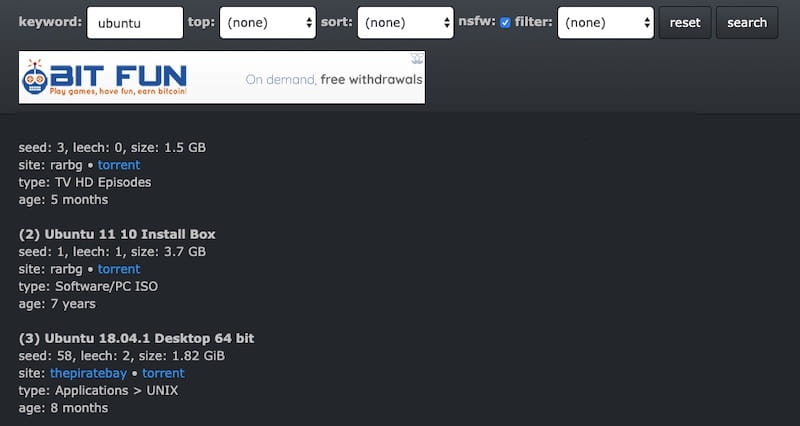Open the sort dropdown
800x426 pixels.
coord(405,22)
